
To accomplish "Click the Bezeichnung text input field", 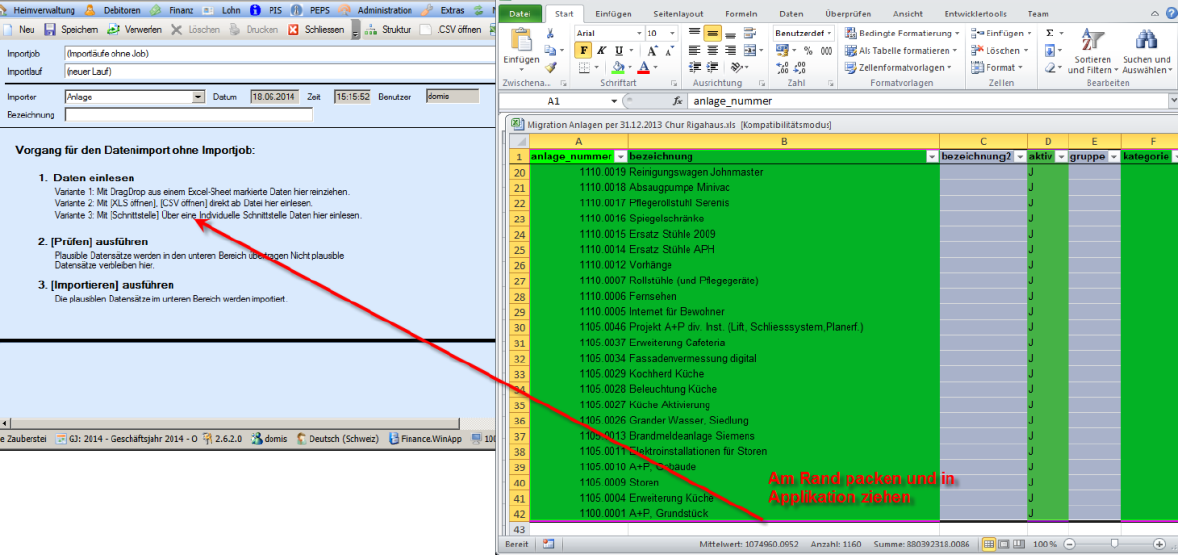I will pyautogui.click(x=188, y=115).
